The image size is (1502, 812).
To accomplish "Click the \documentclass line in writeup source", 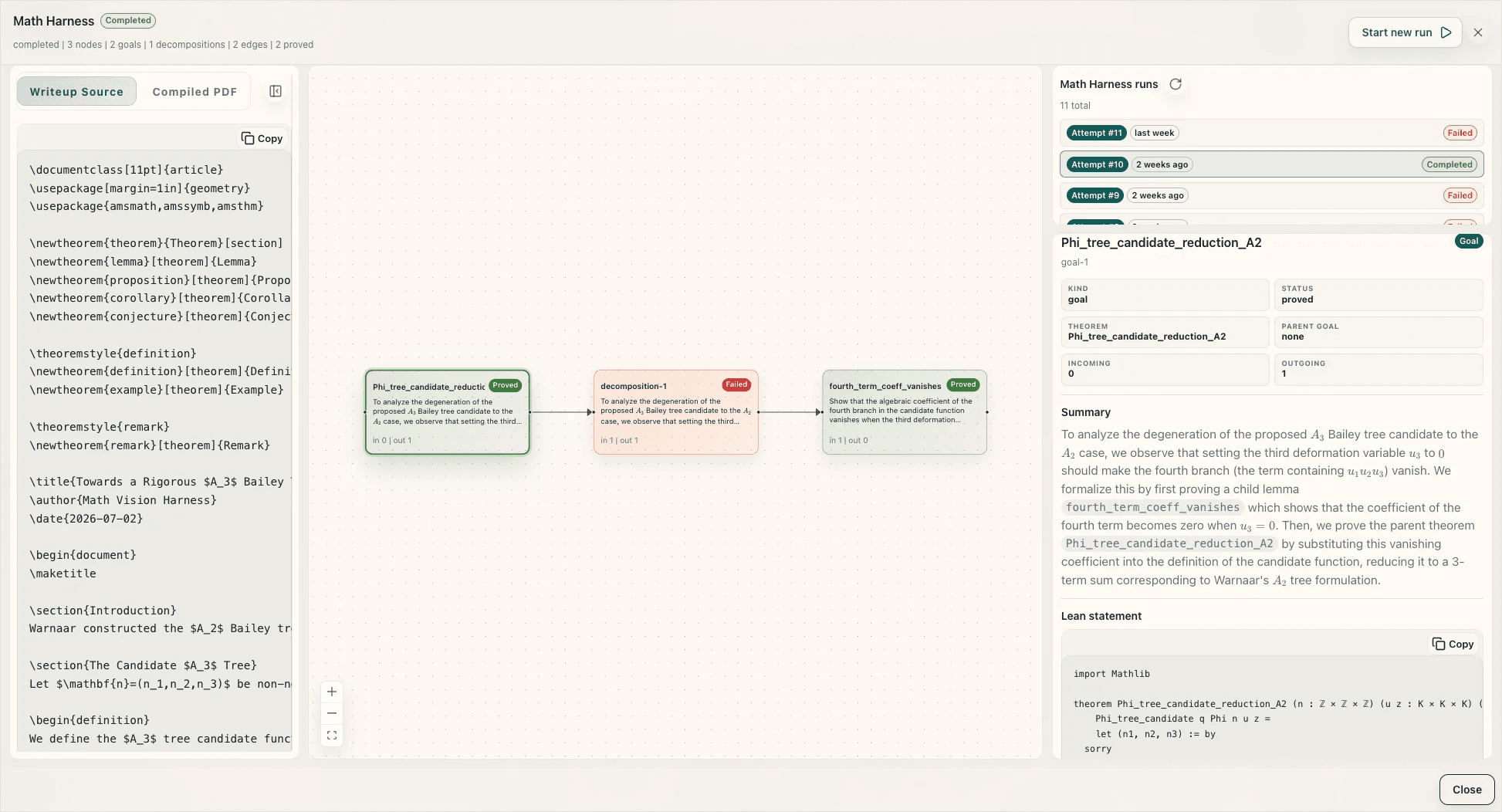I will tap(127, 170).
